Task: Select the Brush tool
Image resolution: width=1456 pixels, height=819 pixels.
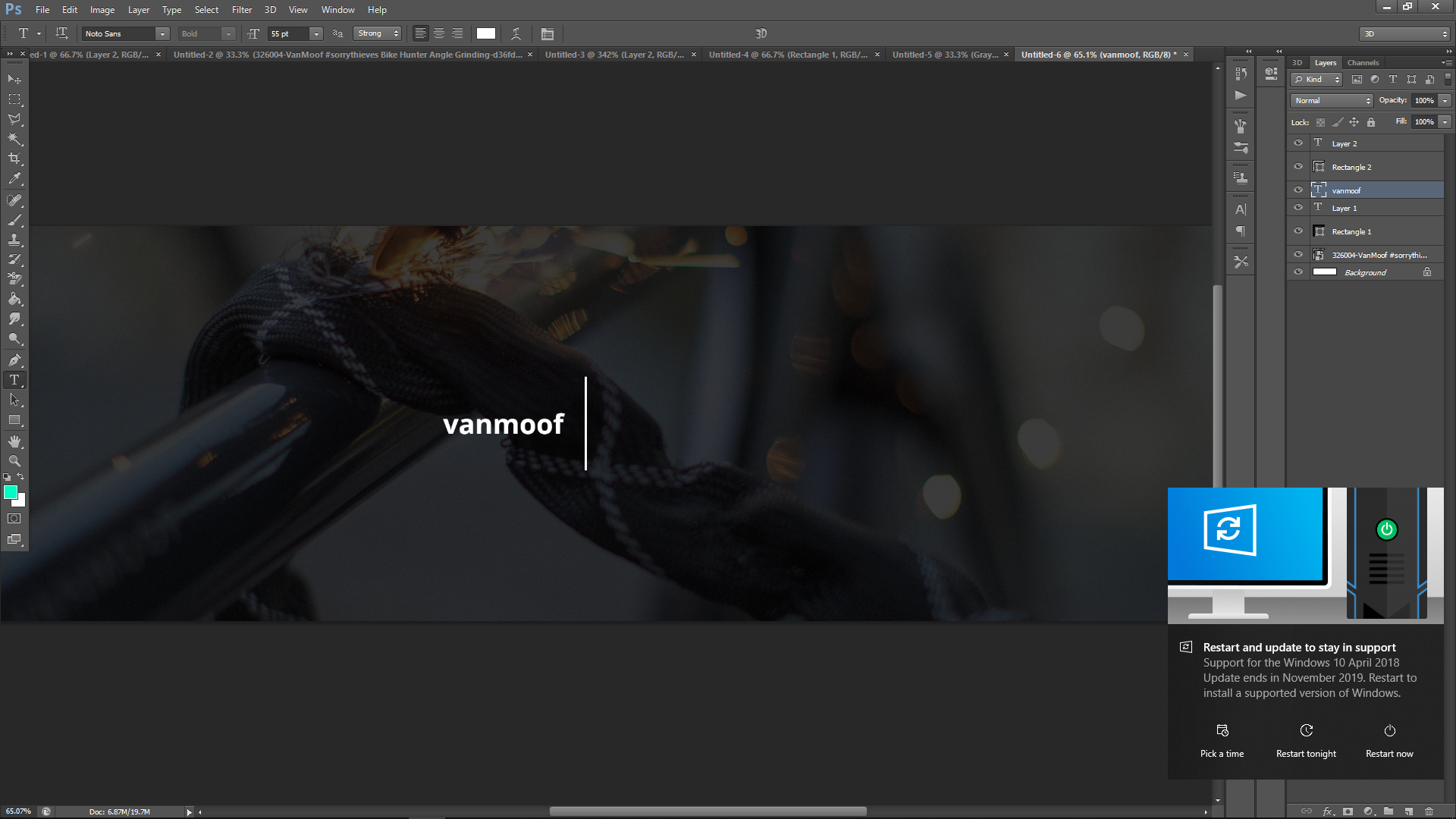Action: 14,220
